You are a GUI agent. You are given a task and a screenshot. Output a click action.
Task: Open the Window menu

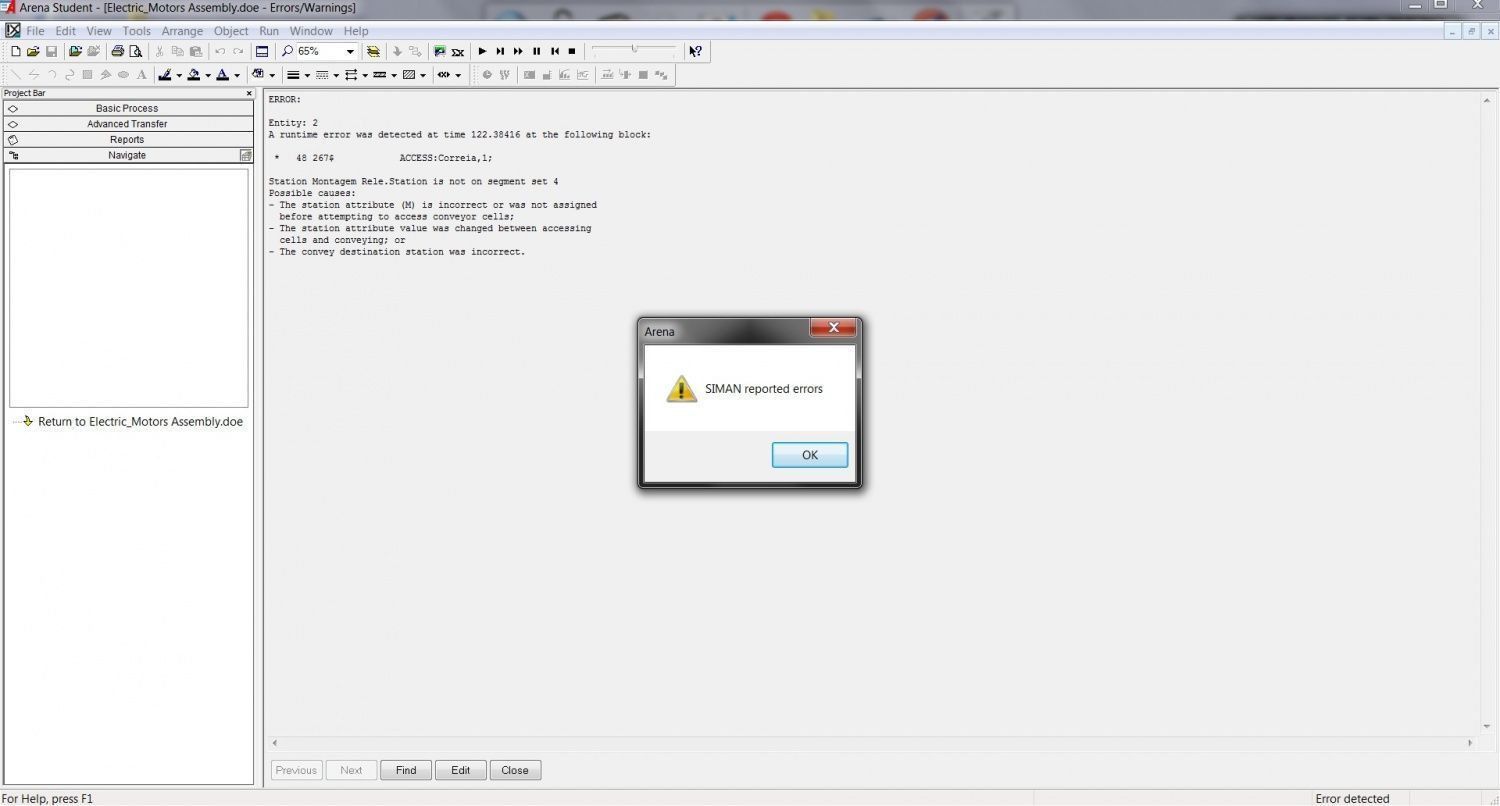coord(311,31)
